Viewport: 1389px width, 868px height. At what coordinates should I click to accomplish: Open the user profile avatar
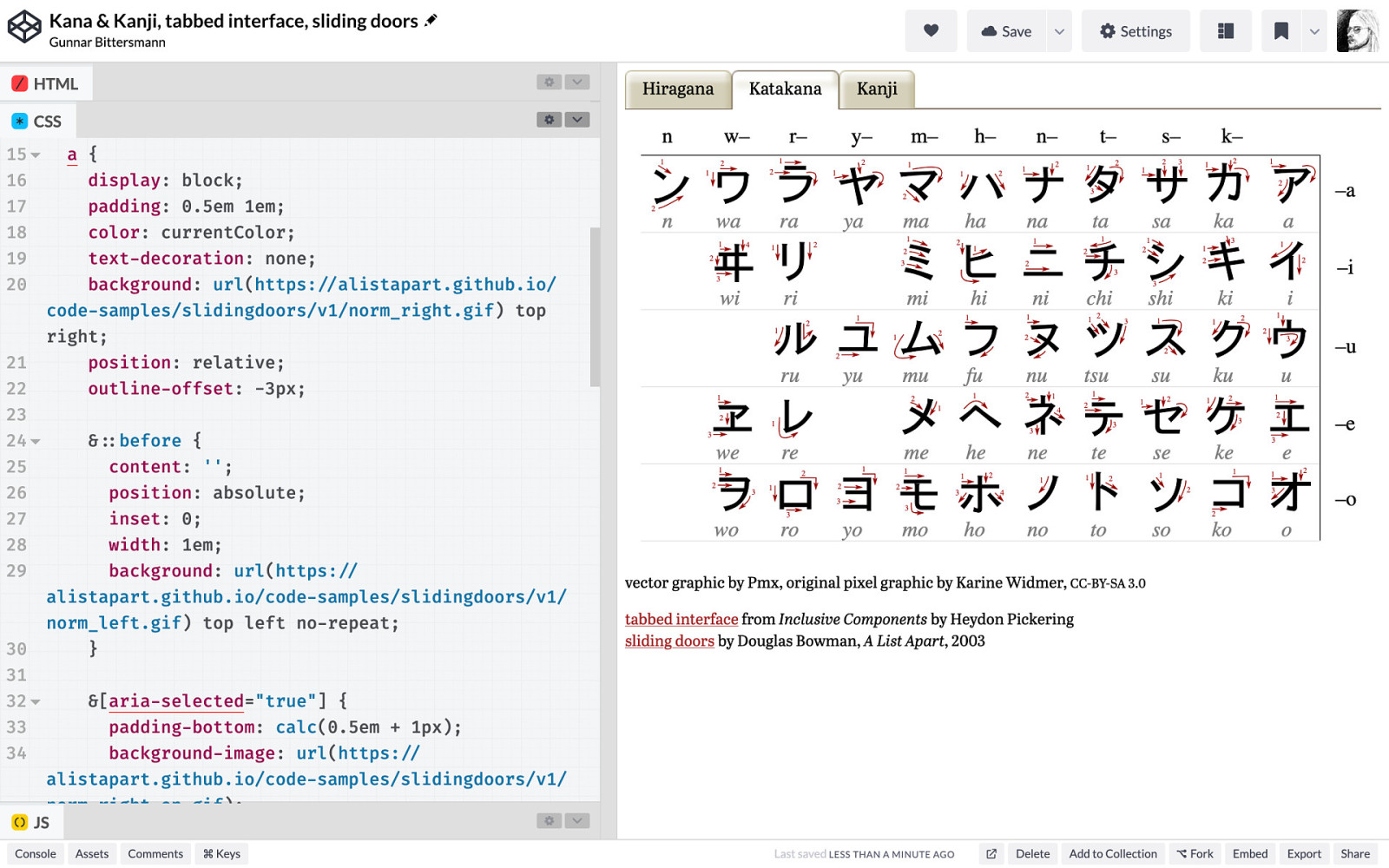1358,31
